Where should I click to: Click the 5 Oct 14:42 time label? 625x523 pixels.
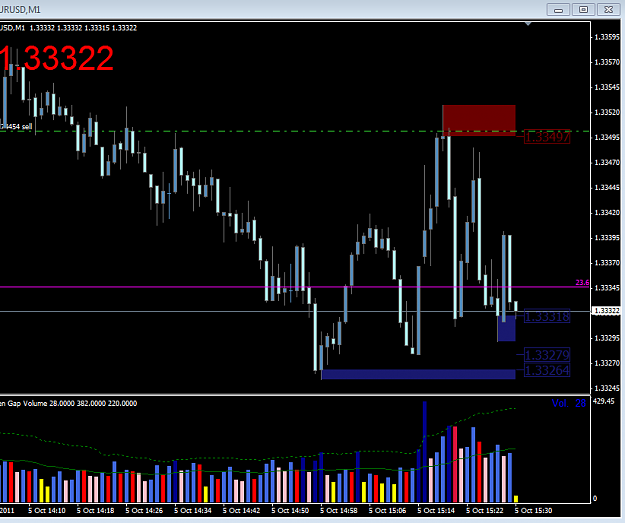(x=242, y=511)
